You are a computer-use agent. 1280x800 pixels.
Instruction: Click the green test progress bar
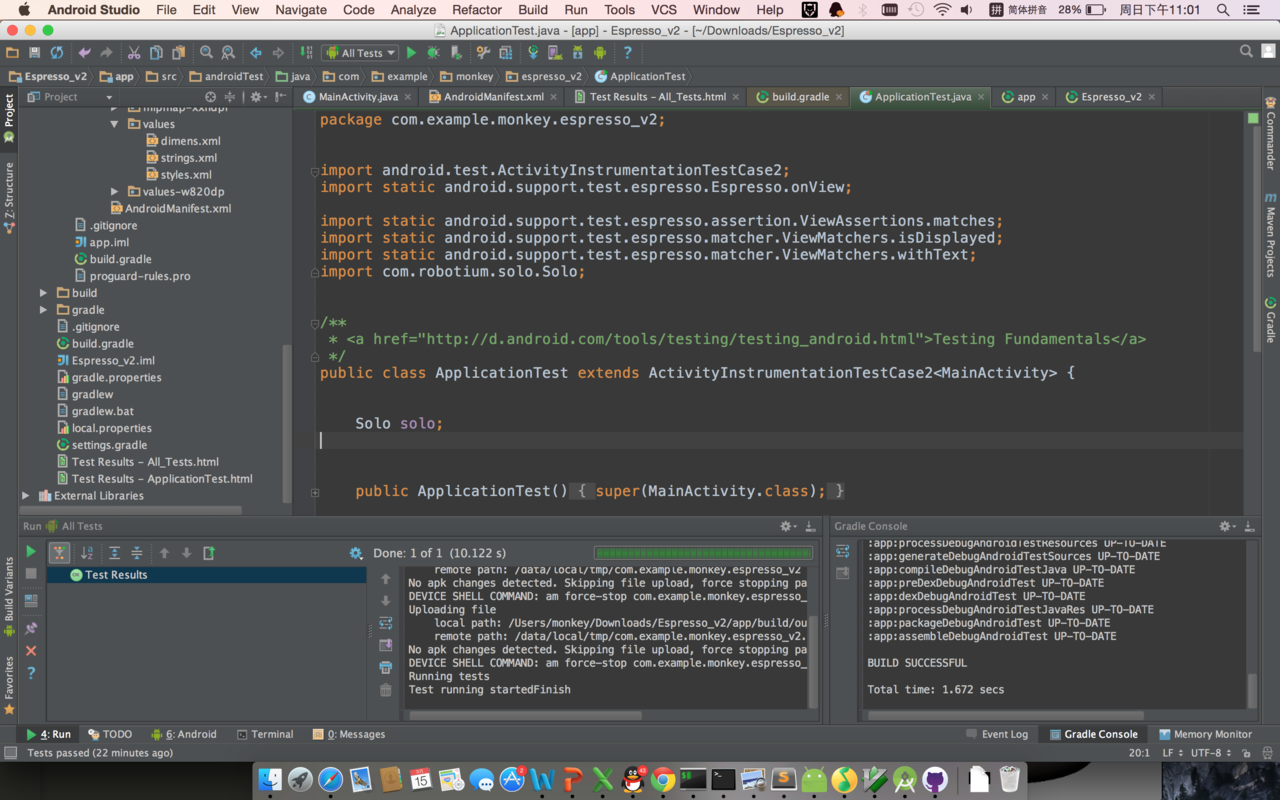click(x=702, y=553)
